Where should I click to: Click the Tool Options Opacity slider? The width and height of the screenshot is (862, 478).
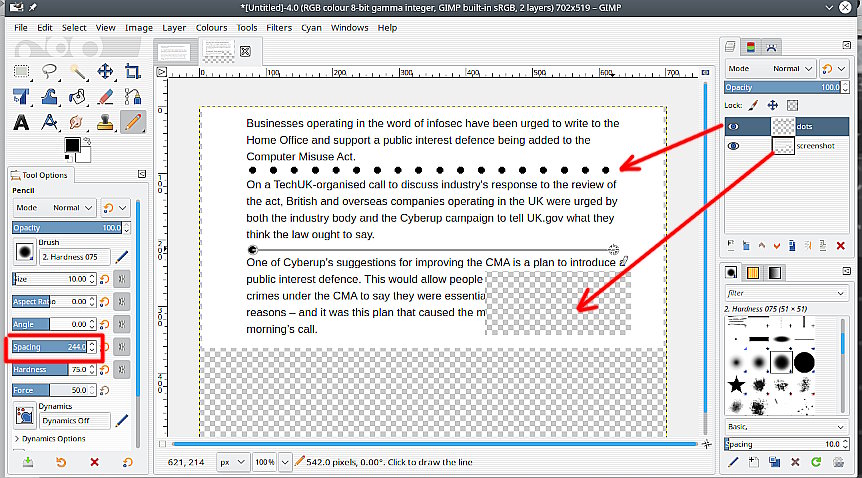tap(68, 228)
